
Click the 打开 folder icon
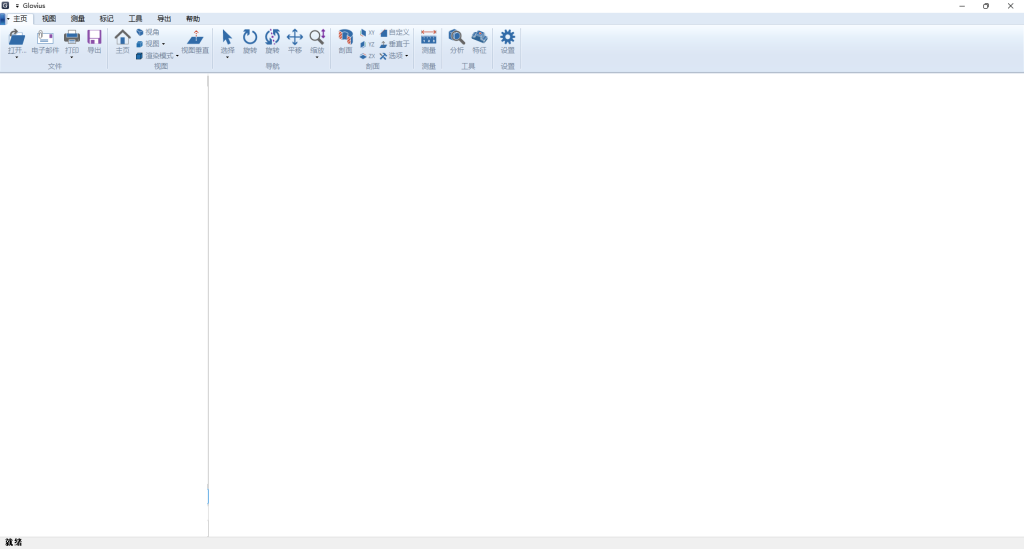(x=17, y=37)
